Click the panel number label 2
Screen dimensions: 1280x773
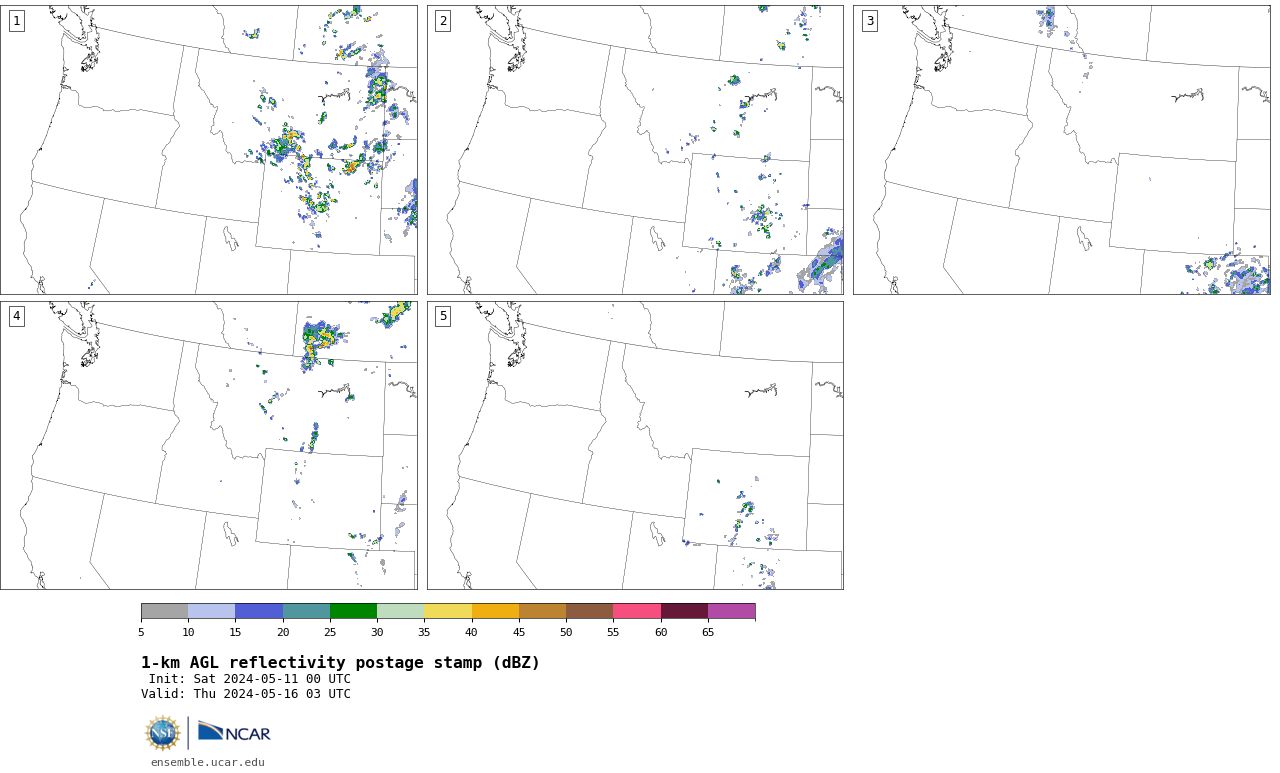tap(443, 21)
